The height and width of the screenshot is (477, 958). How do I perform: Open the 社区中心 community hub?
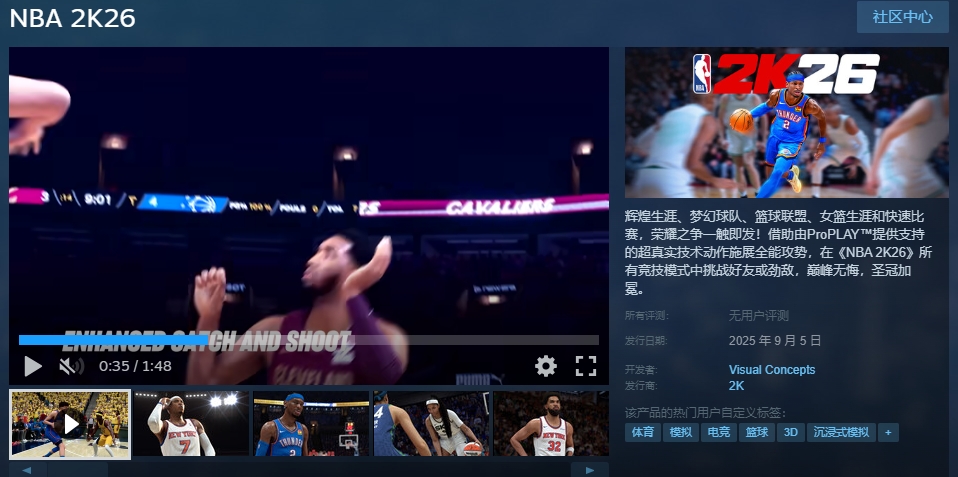coord(902,17)
